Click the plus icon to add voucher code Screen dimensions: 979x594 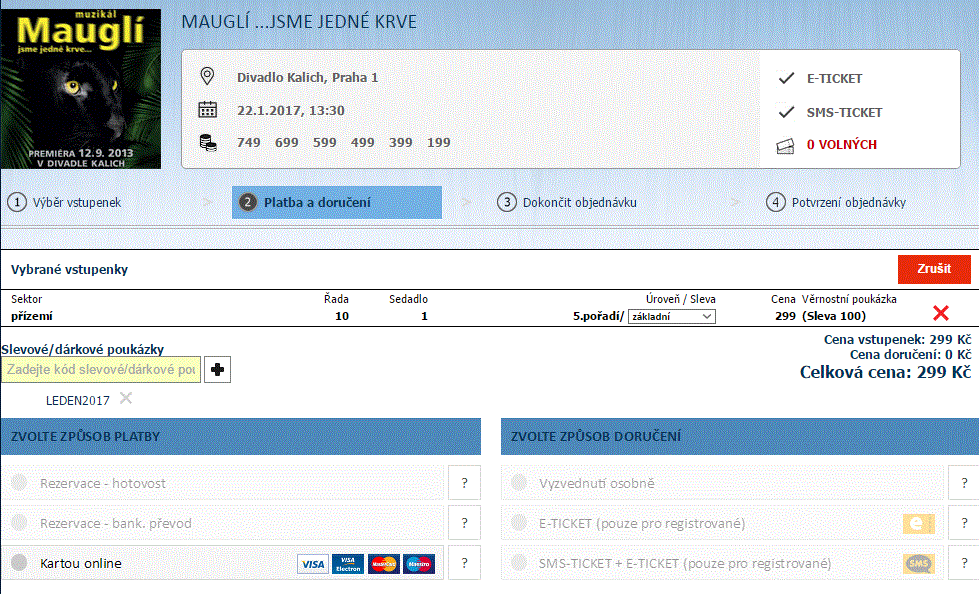217,370
